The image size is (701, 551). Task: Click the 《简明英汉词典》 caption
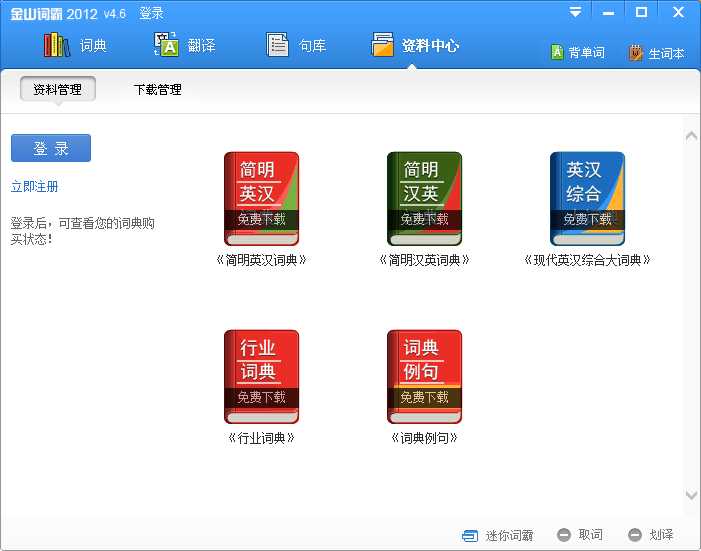(262, 260)
